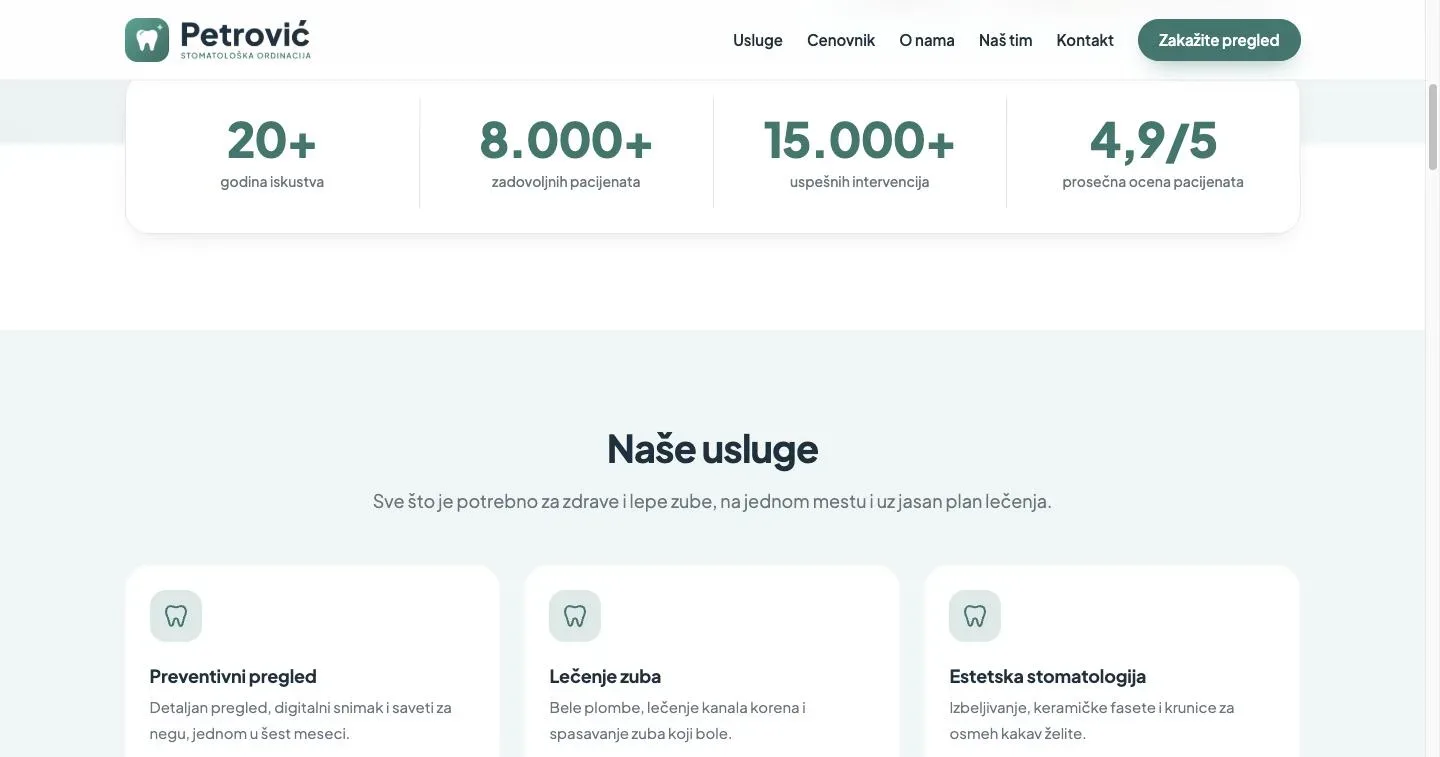The width and height of the screenshot is (1440, 757).
Task: Open the Kontakt nav link
Action: pyautogui.click(x=1085, y=40)
